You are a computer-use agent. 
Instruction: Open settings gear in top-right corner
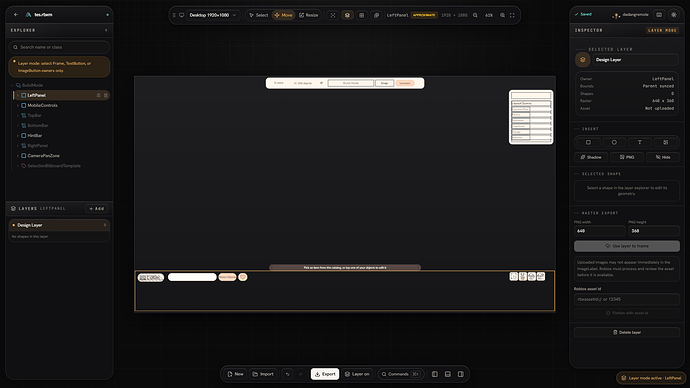point(674,15)
